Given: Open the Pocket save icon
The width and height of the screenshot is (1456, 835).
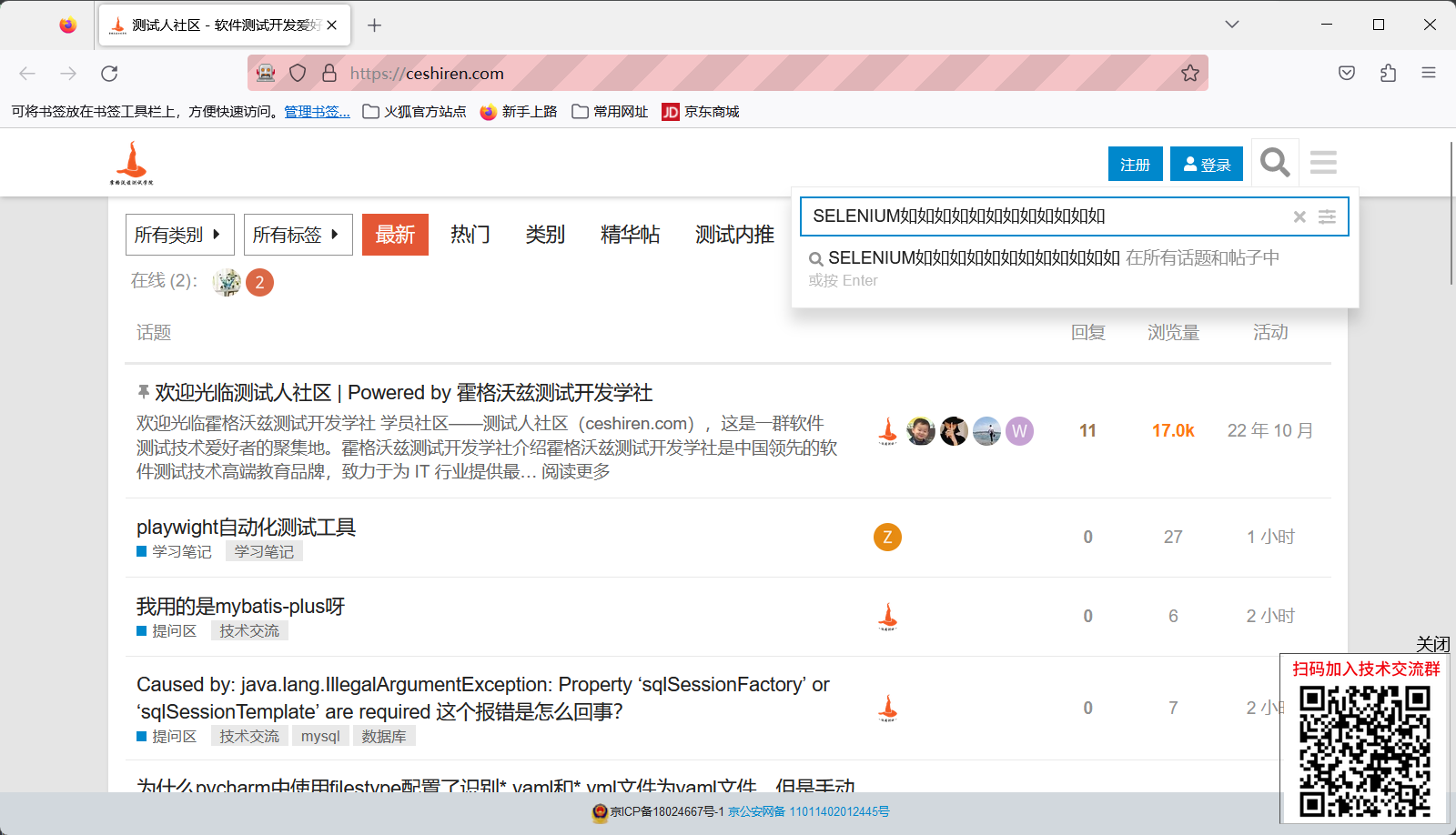Looking at the screenshot, I should point(1347,74).
